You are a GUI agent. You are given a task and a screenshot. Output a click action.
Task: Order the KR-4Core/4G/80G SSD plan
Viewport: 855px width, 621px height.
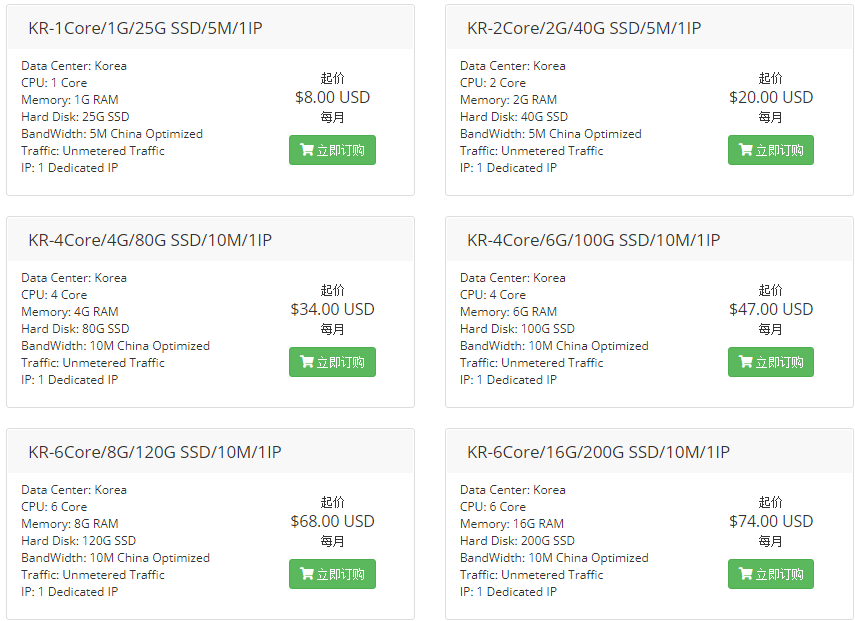pyautogui.click(x=332, y=362)
